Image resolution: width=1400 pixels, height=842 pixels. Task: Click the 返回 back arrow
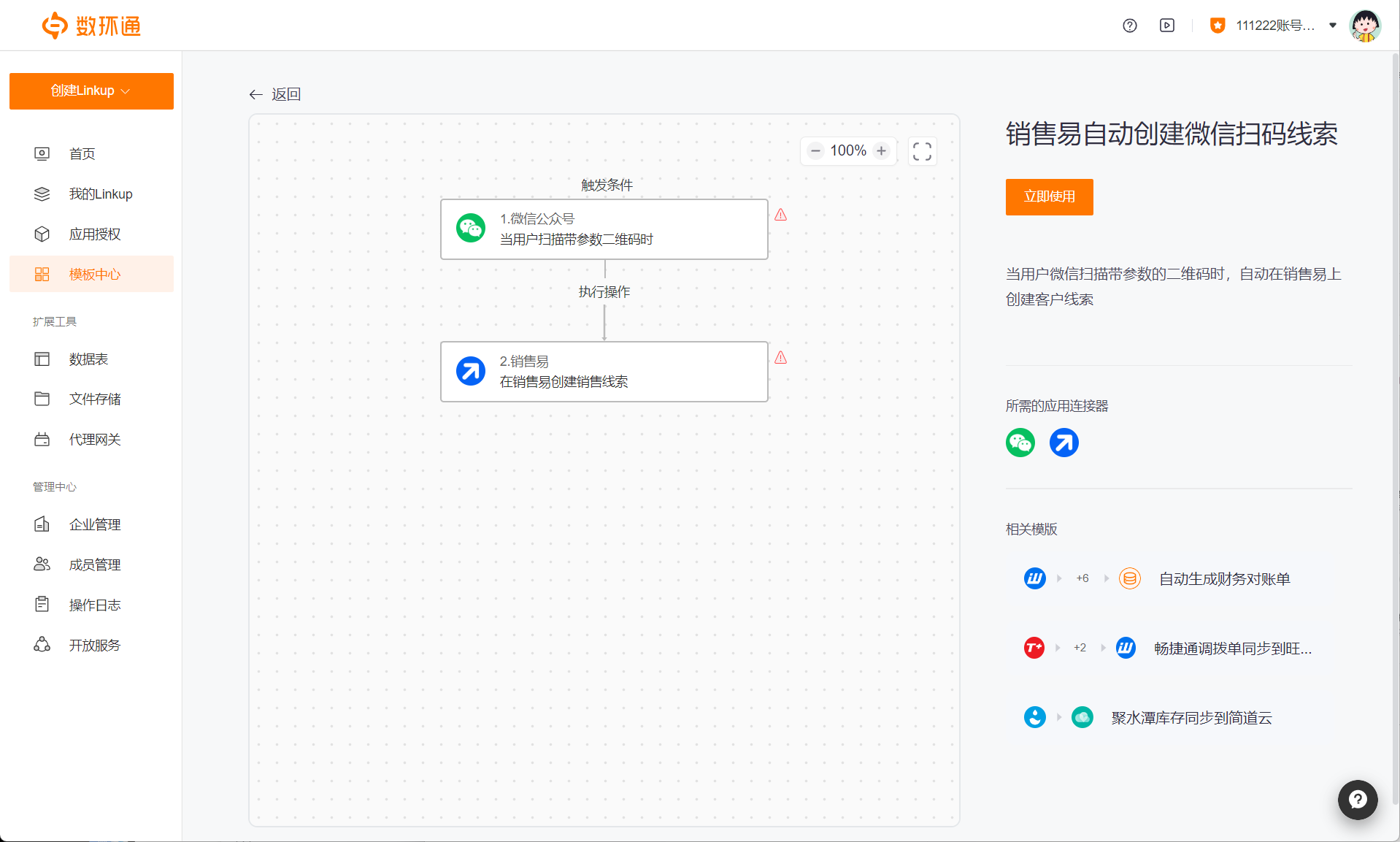pos(255,94)
